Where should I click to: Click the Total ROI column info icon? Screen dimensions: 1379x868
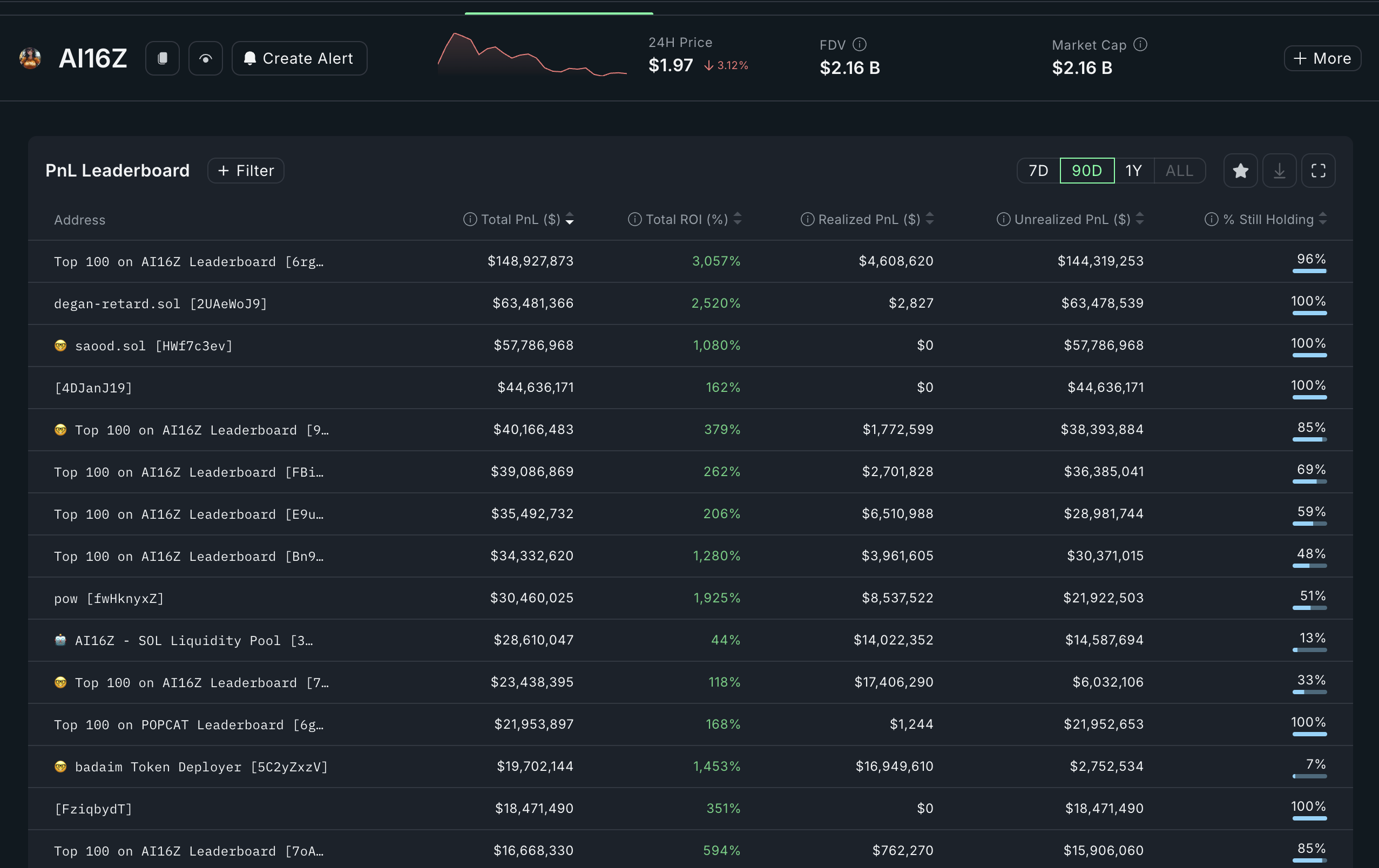[x=634, y=219]
